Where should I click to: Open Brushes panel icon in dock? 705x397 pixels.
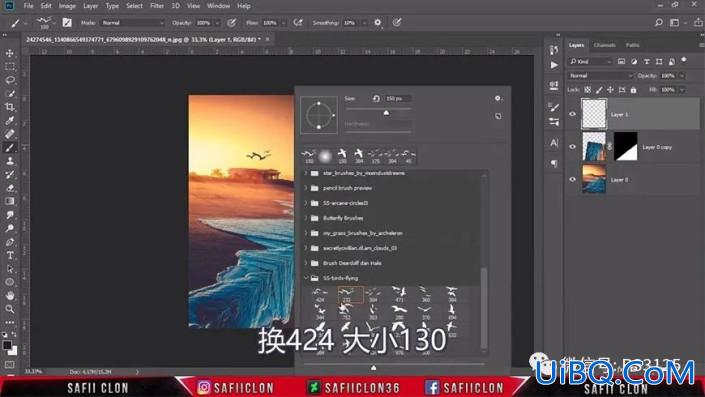pos(554,107)
